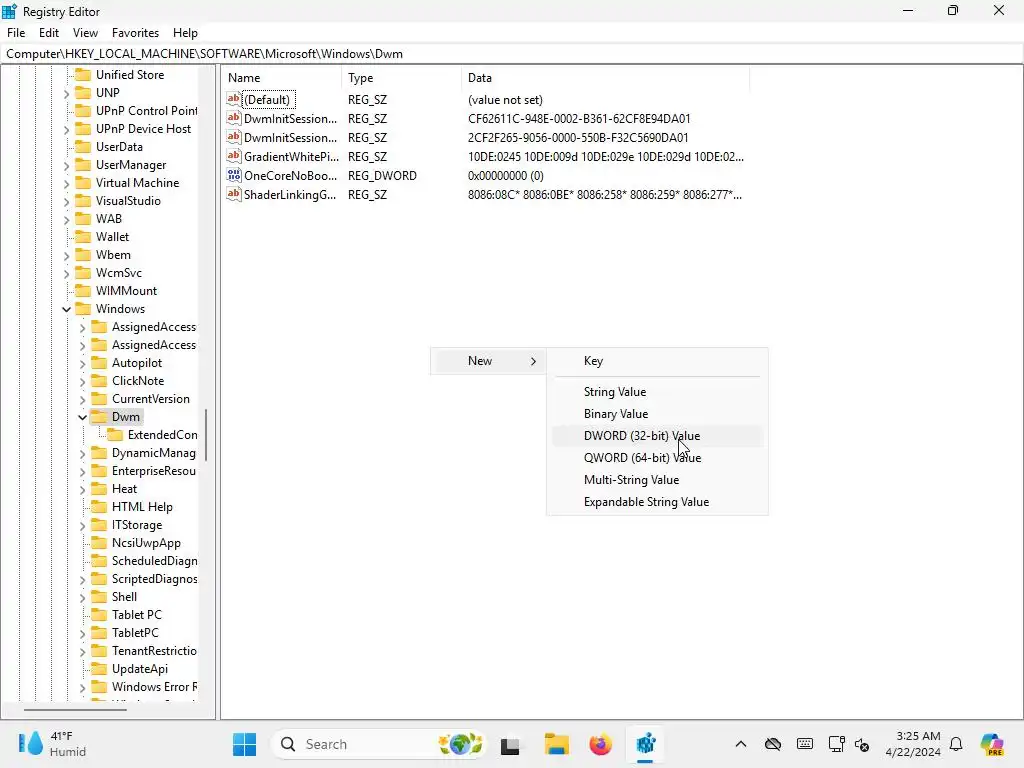Click the New context menu item
1024x768 pixels.
(488, 361)
